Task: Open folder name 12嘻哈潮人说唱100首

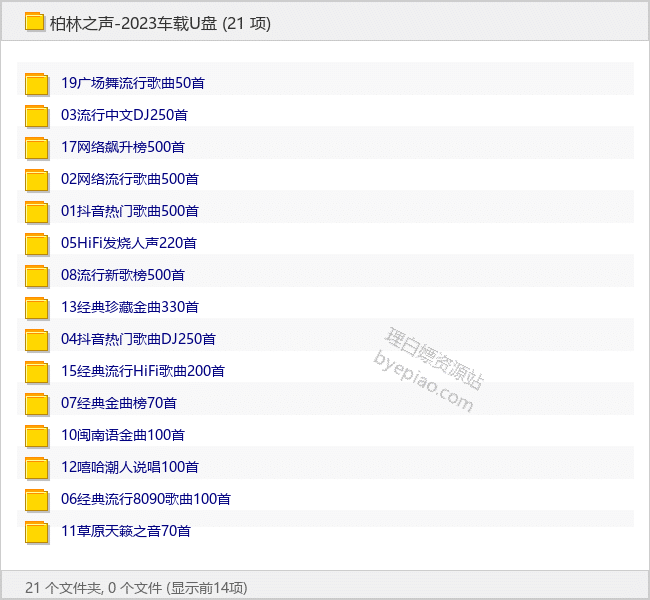Action: point(130,467)
